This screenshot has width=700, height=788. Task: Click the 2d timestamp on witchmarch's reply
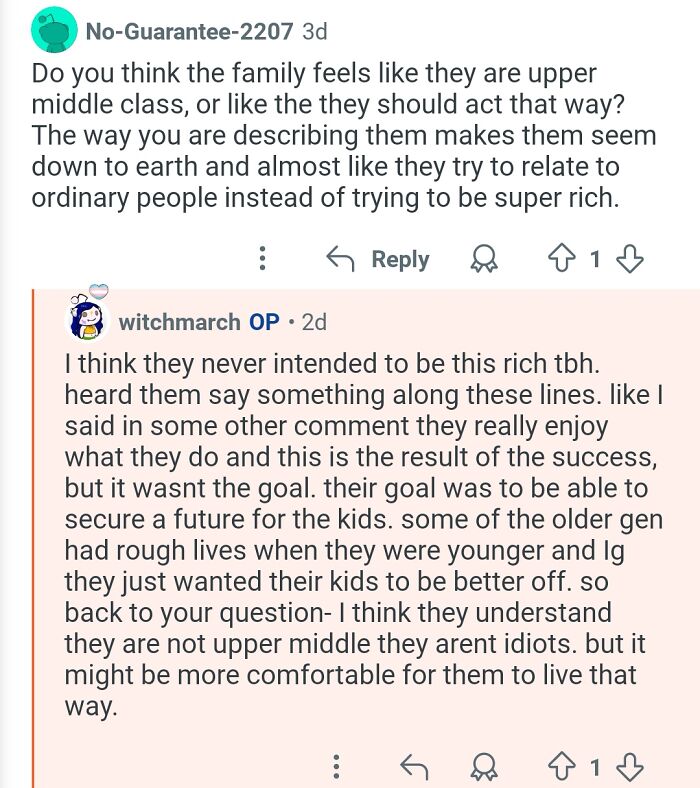(313, 322)
